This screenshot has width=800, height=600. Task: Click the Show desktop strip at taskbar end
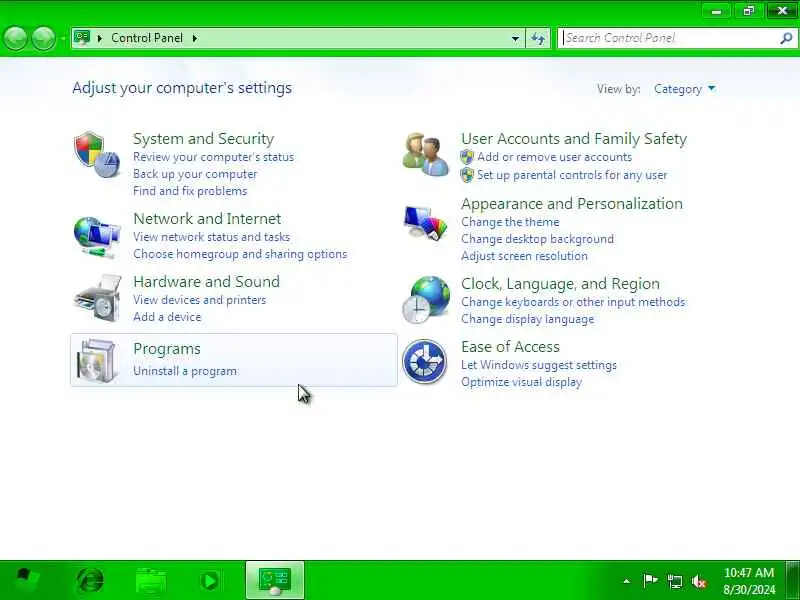tap(792, 580)
